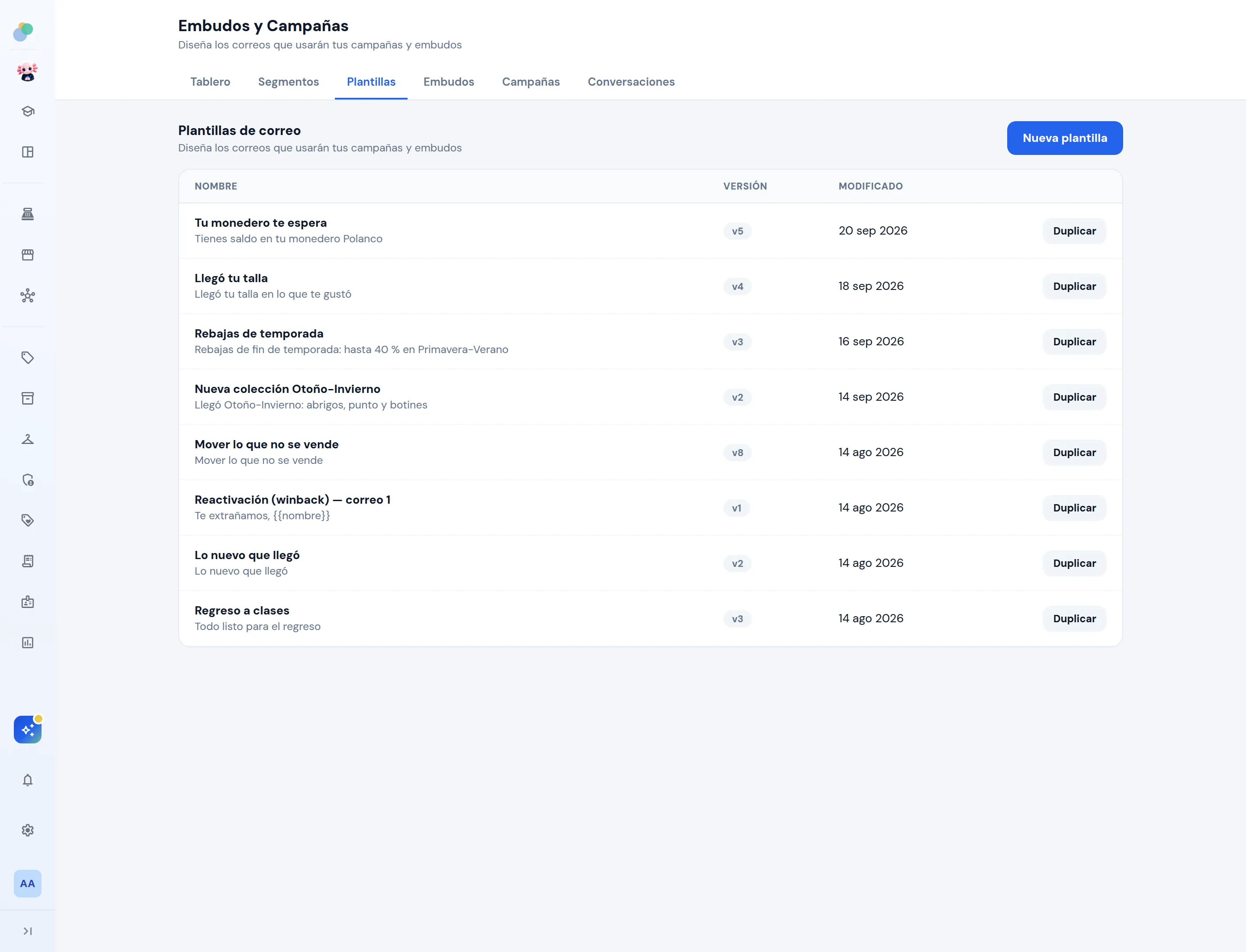Click the NOMBRE column header

pyautogui.click(x=216, y=186)
